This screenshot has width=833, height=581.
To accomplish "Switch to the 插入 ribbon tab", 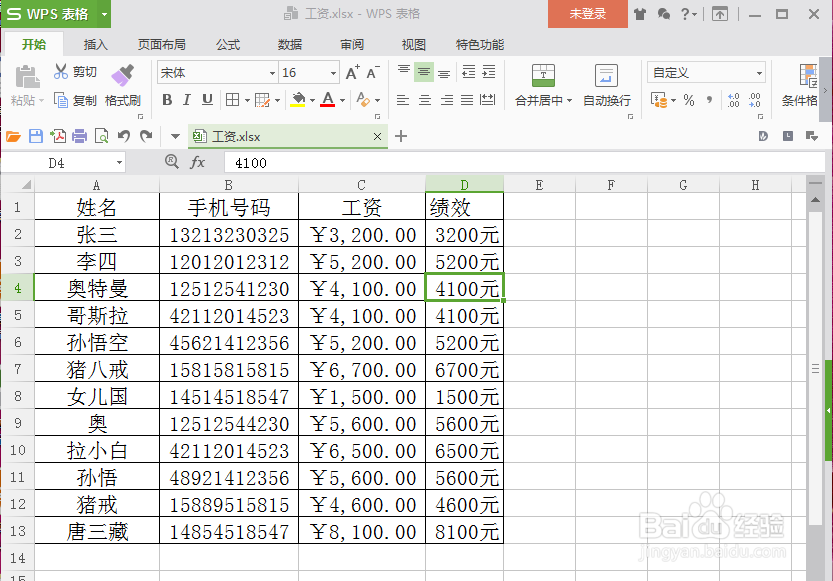I will pos(95,44).
